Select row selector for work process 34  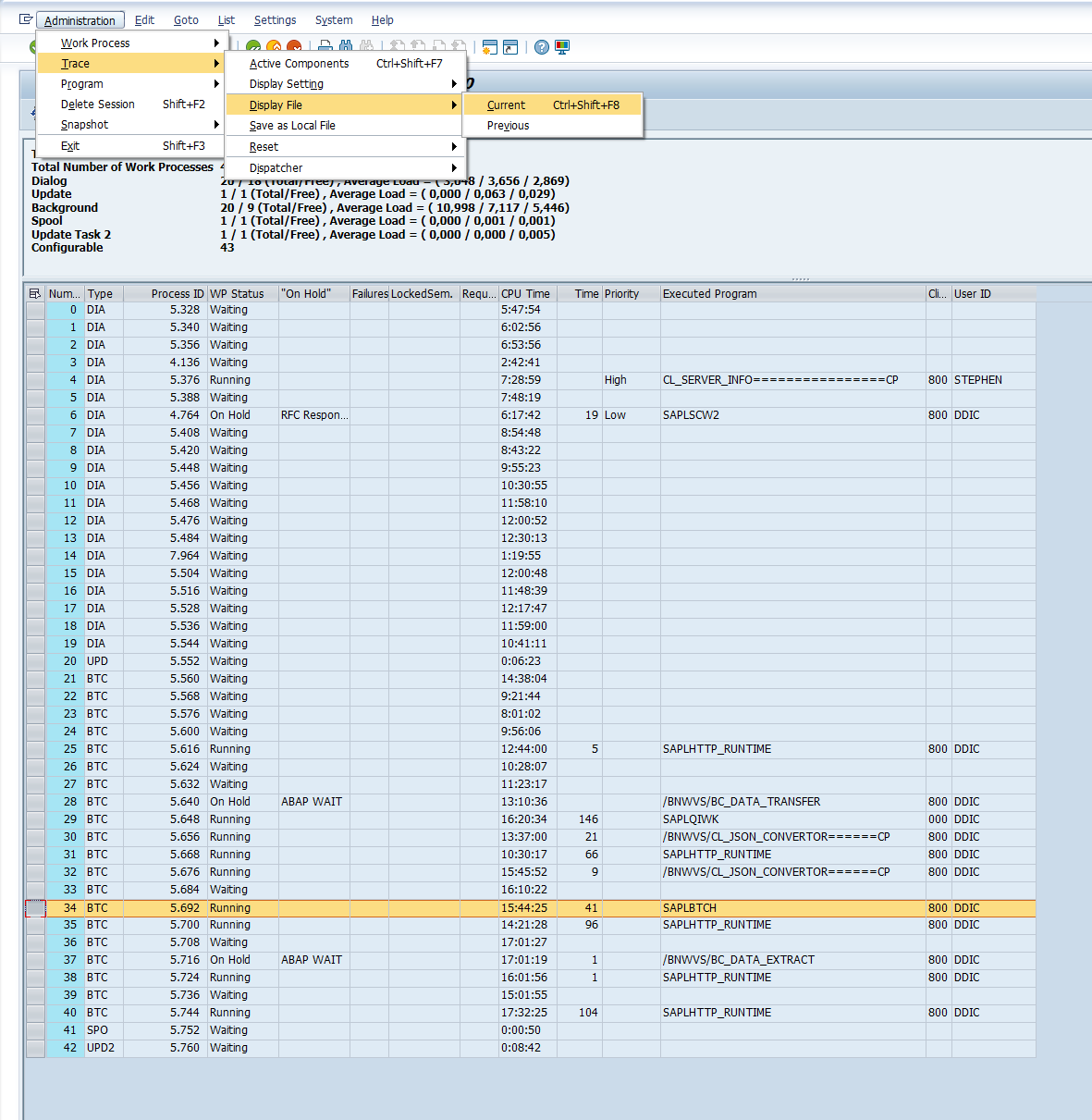pyautogui.click(x=35, y=908)
